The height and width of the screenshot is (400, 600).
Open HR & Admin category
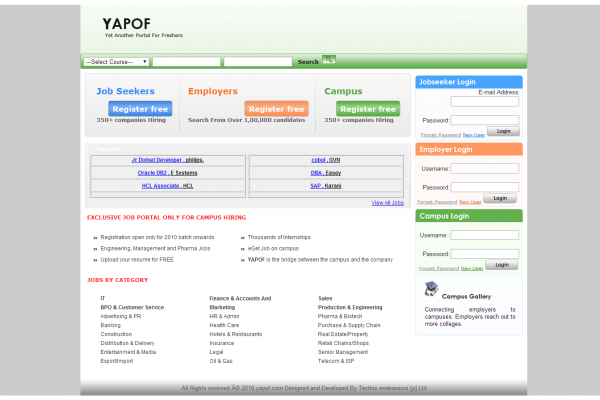tap(224, 317)
